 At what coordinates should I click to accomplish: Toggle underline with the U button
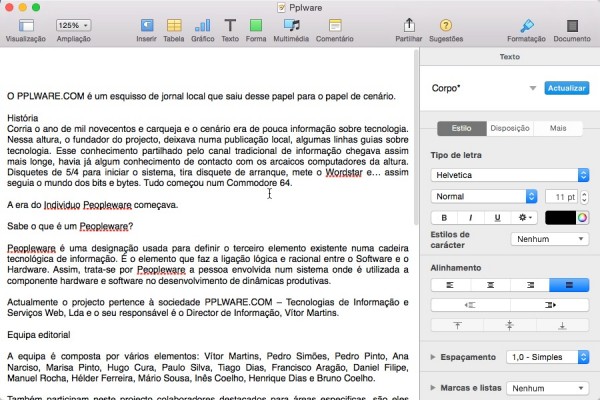tap(497, 217)
